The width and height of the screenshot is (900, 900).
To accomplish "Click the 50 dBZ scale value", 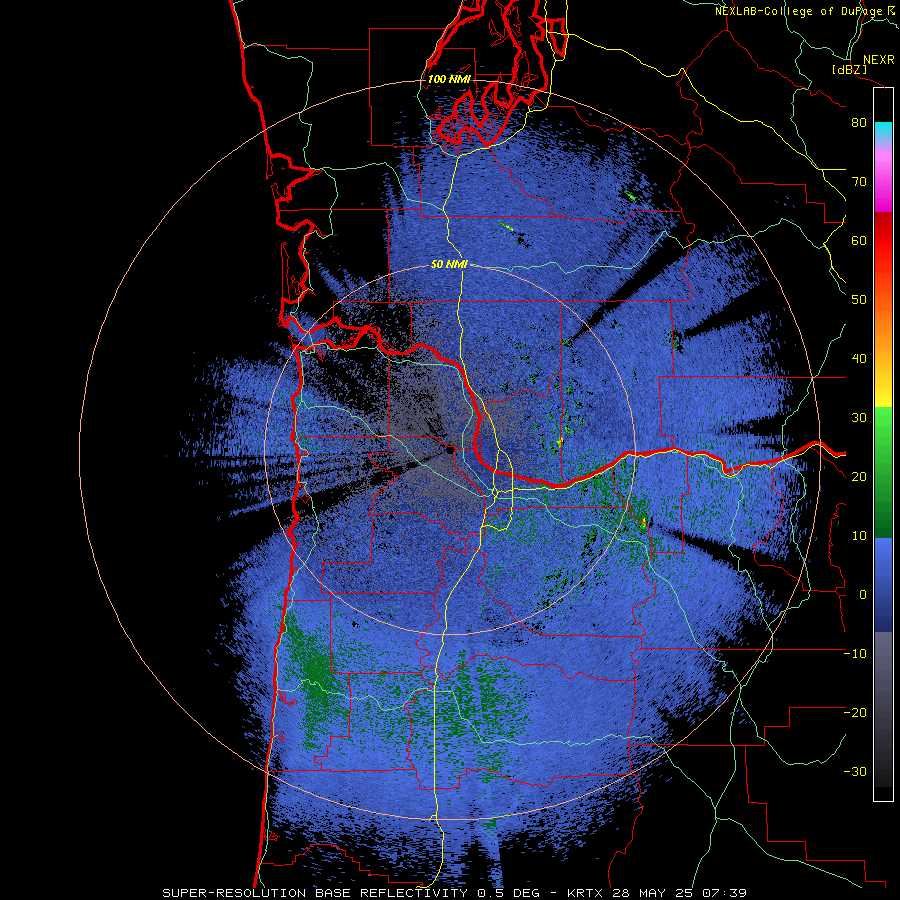I will 859,300.
